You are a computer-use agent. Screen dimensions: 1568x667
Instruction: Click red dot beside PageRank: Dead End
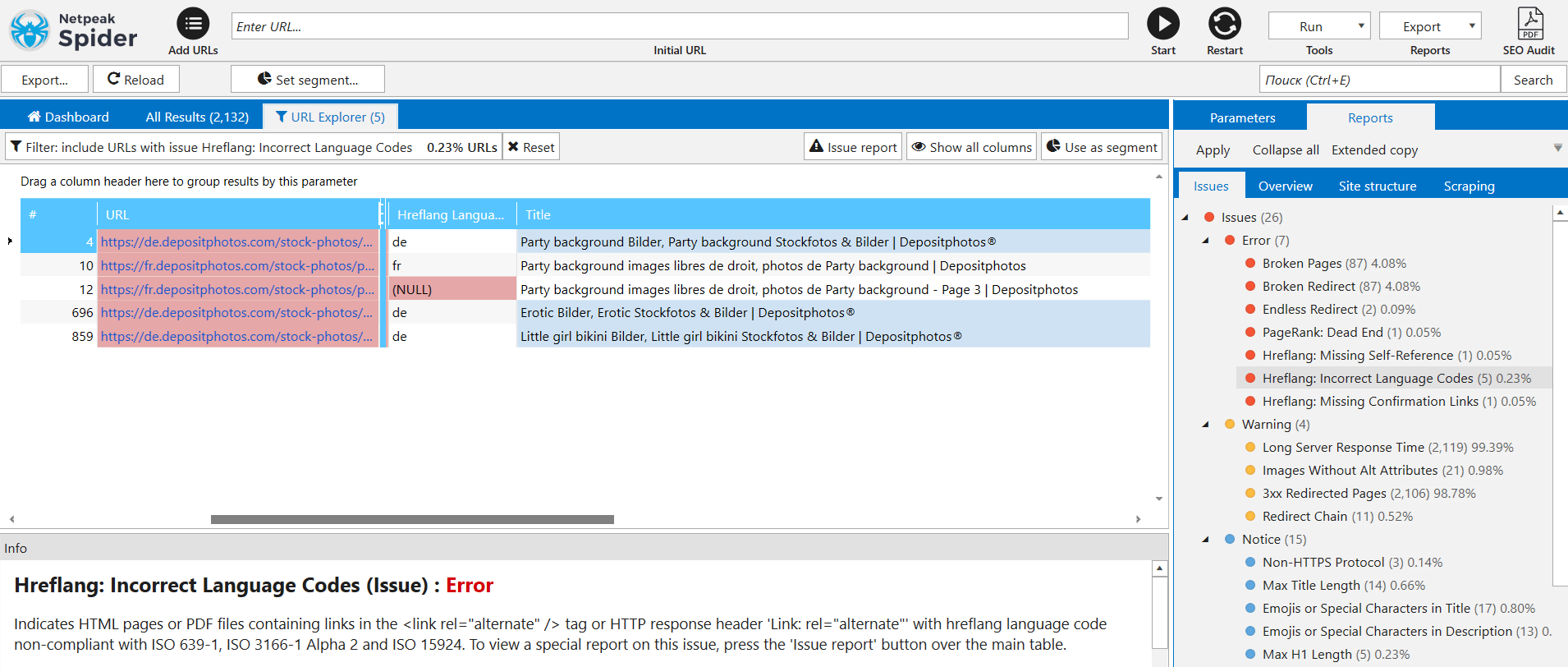1250,333
